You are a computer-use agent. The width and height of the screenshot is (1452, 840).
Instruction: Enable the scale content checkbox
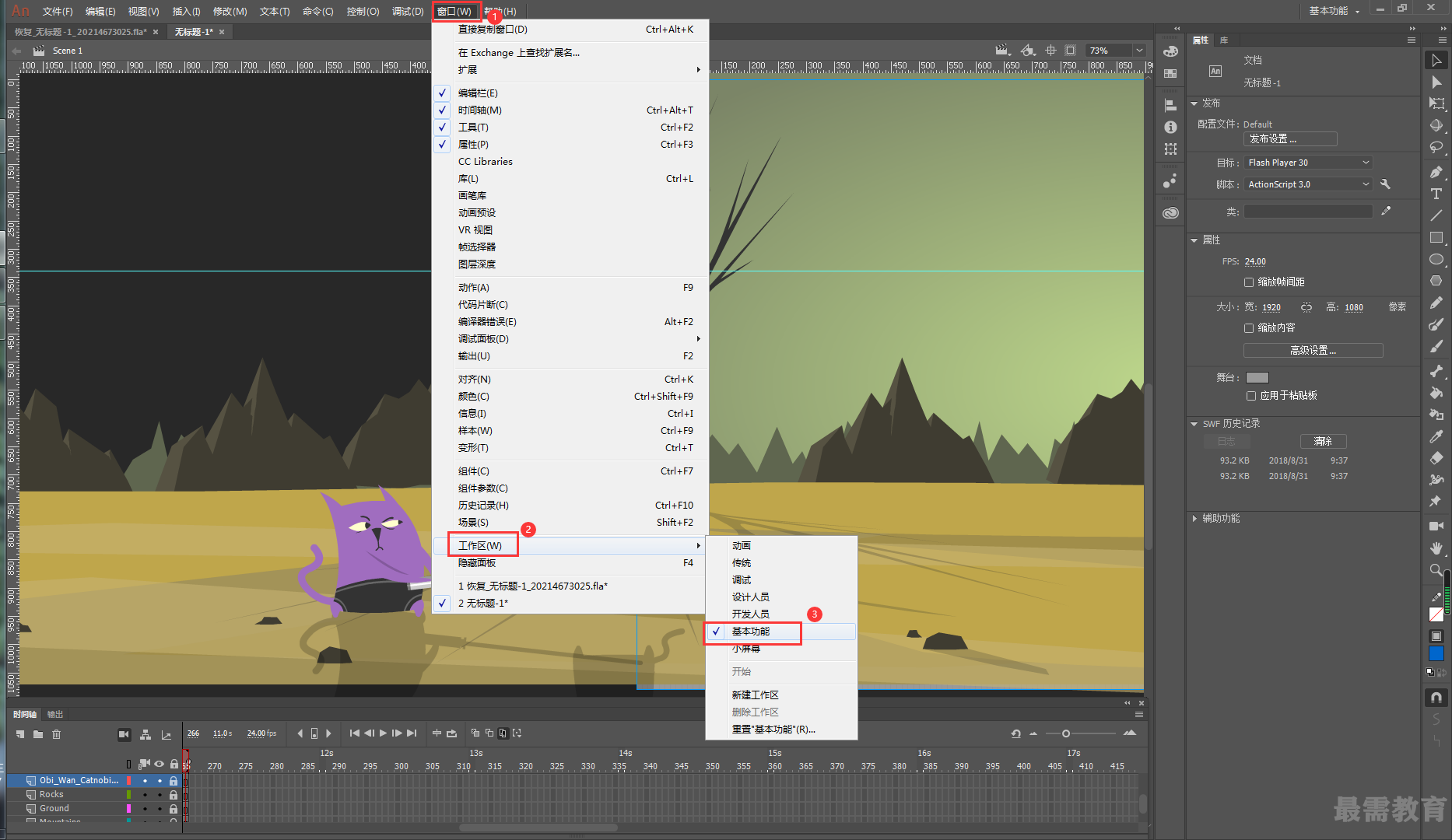1248,328
